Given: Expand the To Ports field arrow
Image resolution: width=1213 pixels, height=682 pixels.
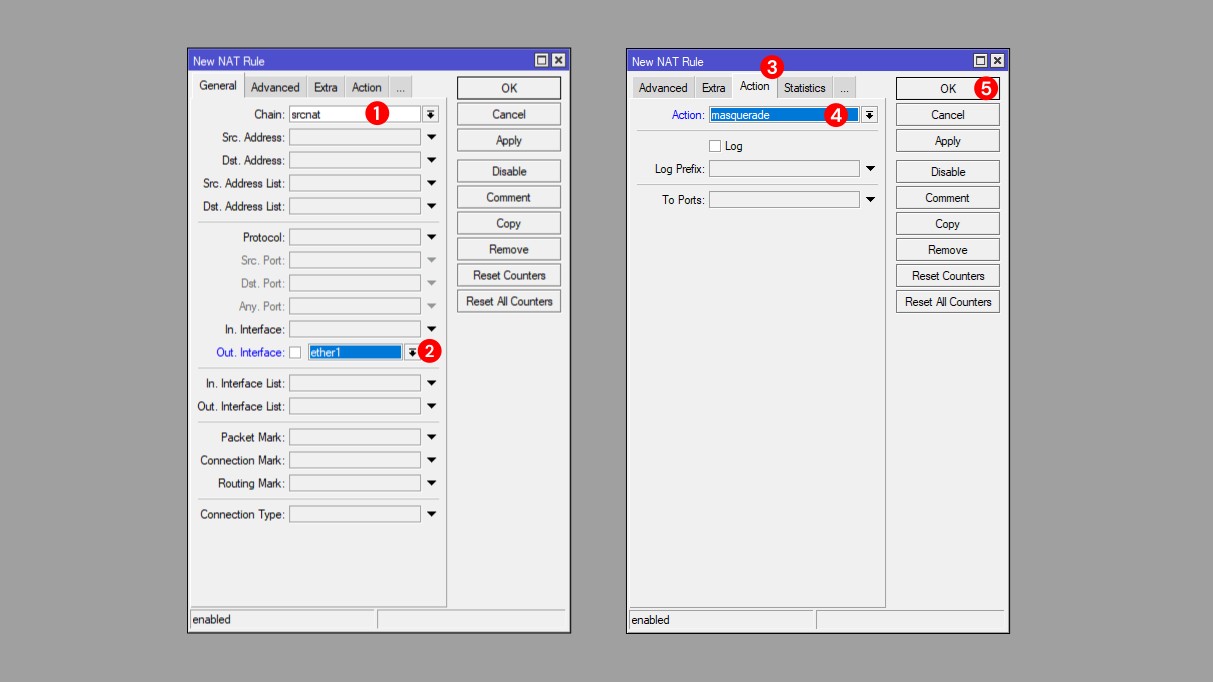Looking at the screenshot, I should [870, 200].
